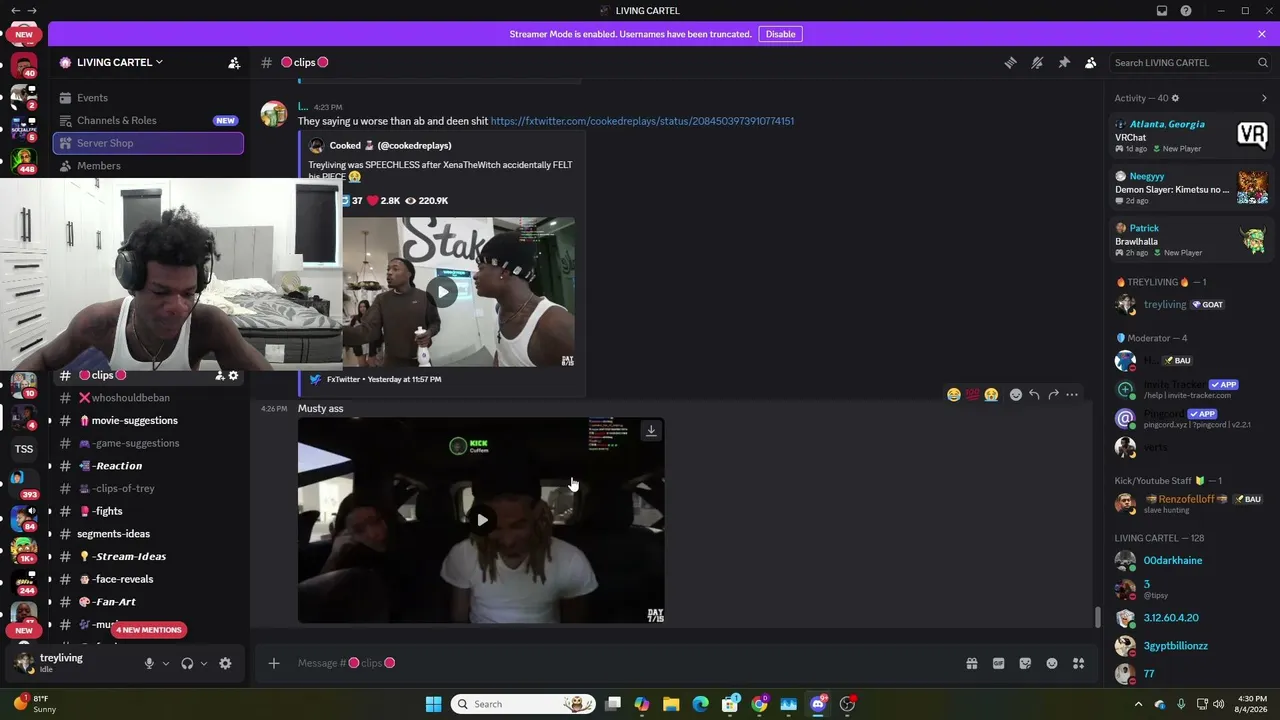The image size is (1280, 720).
Task: Open Renzofelloff member in the list
Action: (1191, 504)
